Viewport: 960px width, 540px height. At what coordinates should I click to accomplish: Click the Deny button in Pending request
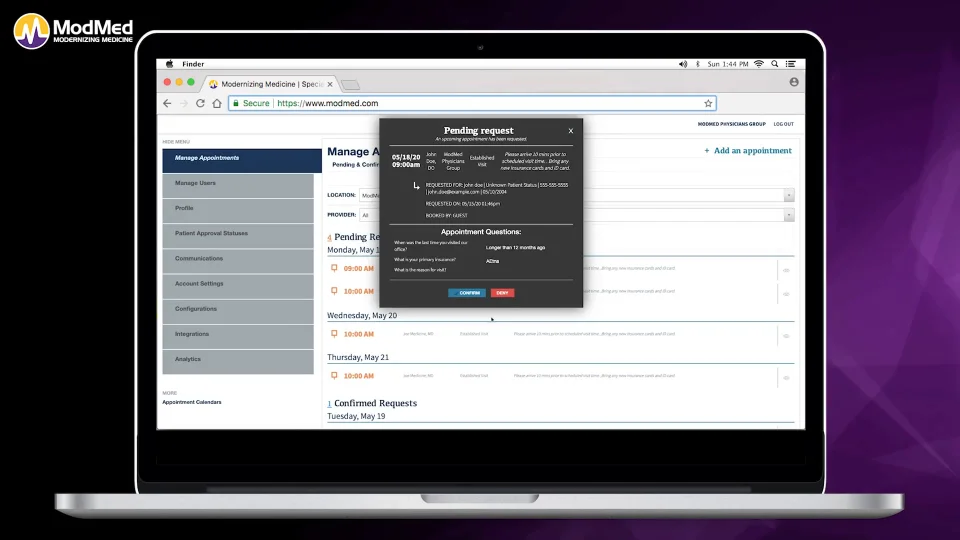(x=502, y=293)
